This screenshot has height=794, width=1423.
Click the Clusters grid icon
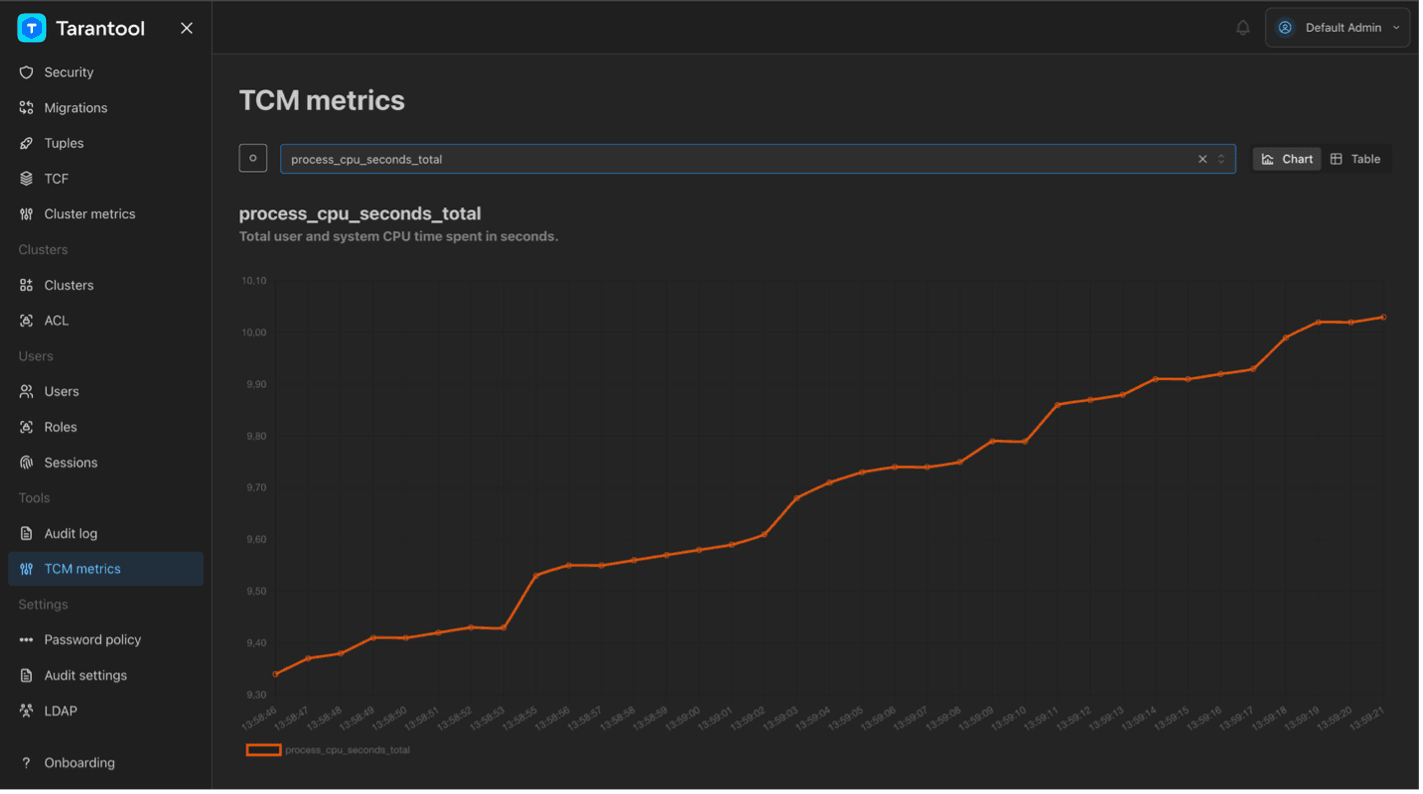[27, 286]
